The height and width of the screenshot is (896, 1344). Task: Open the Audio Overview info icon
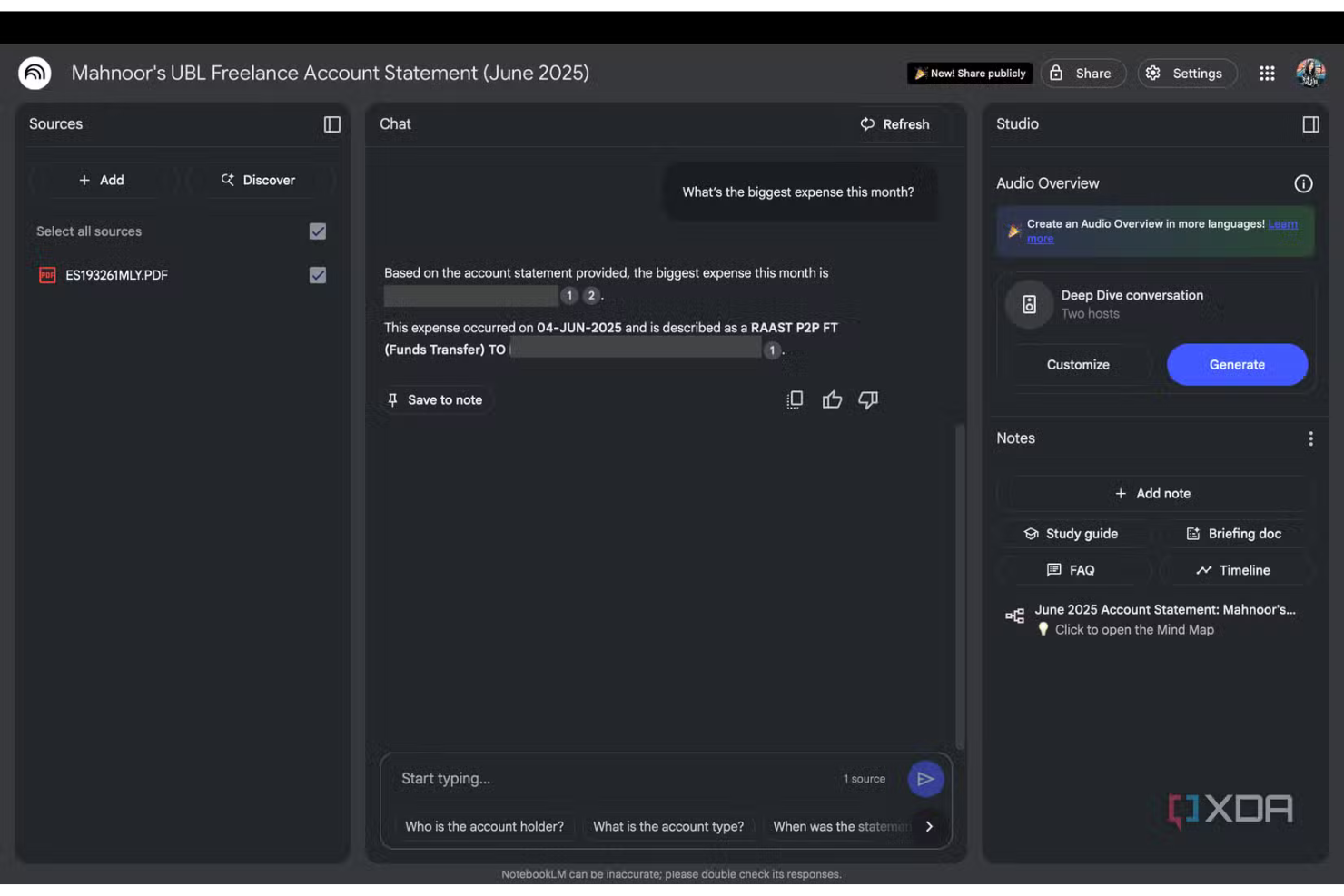pyautogui.click(x=1303, y=183)
